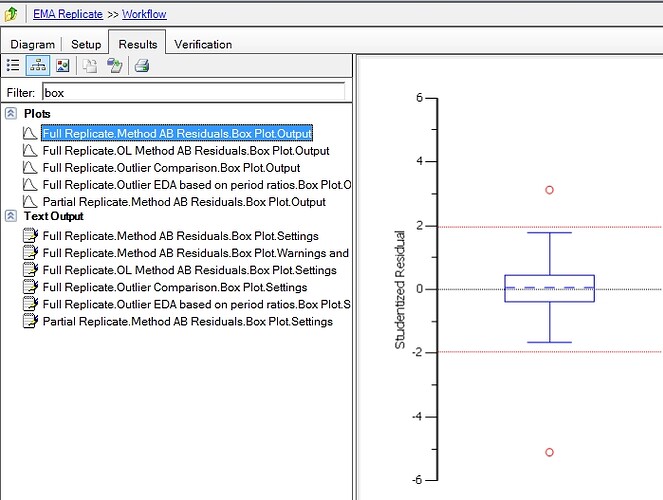Click text icon beside Outlier EDA Settings
Screen dimensions: 663x500
(30, 304)
